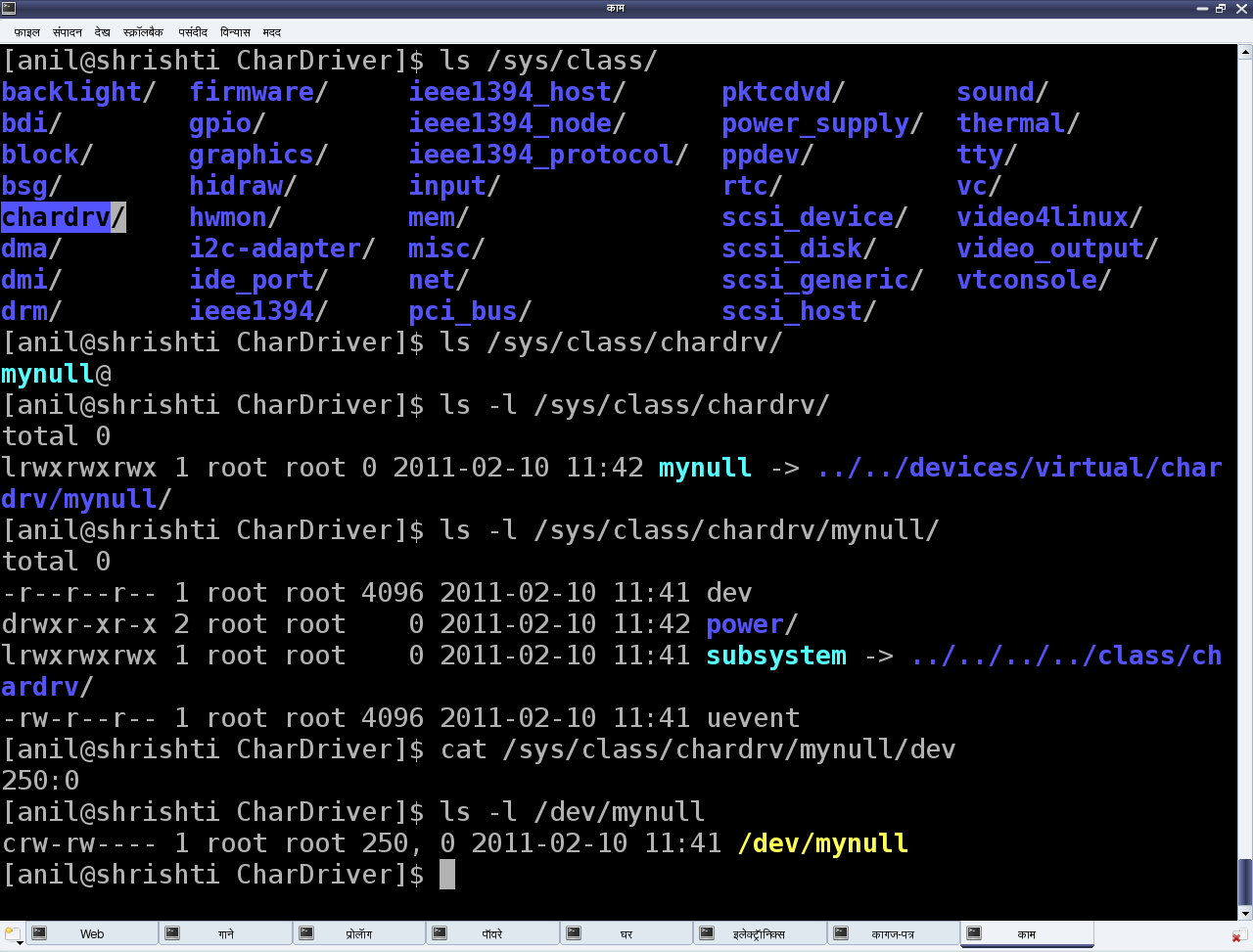
Task: Switch to the Web terminal tab
Action: pyautogui.click(x=92, y=934)
